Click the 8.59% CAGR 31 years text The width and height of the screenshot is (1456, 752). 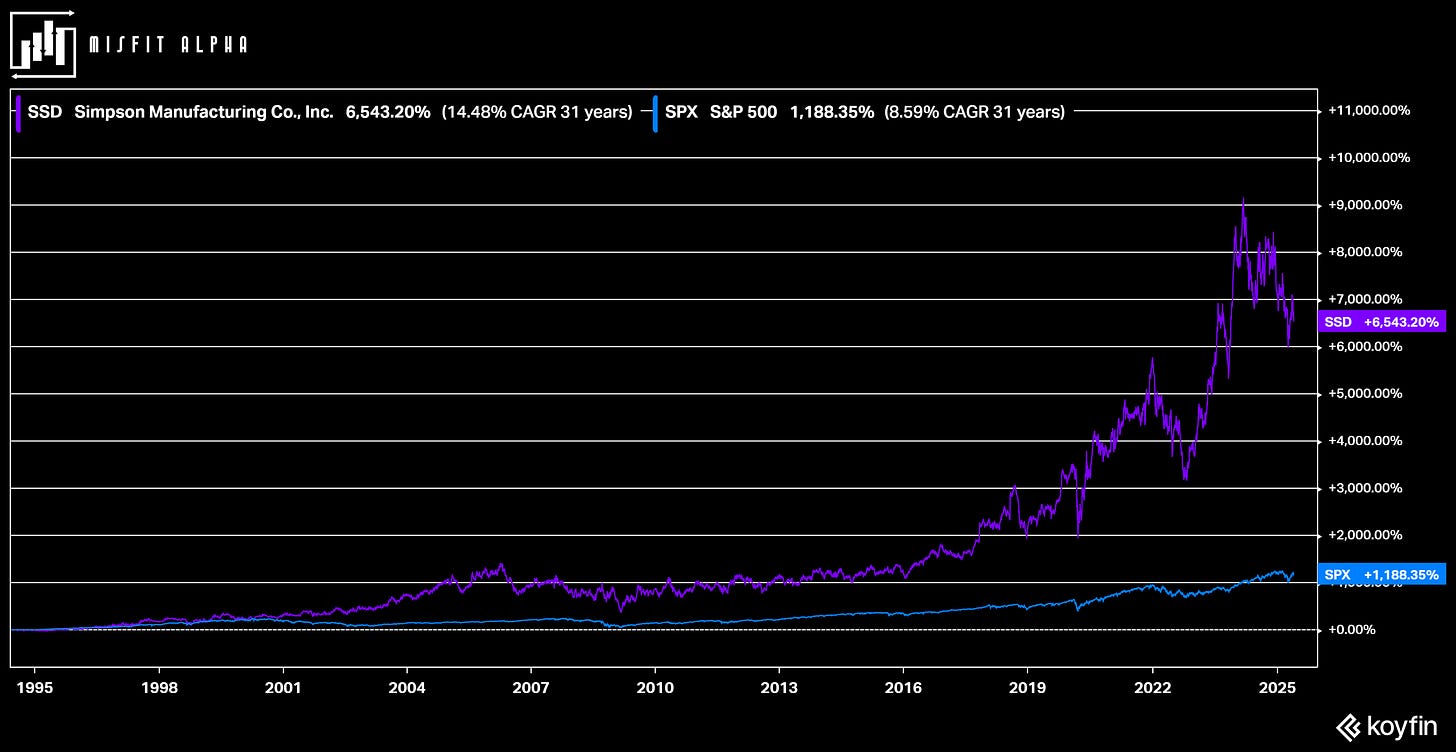pyautogui.click(x=974, y=113)
